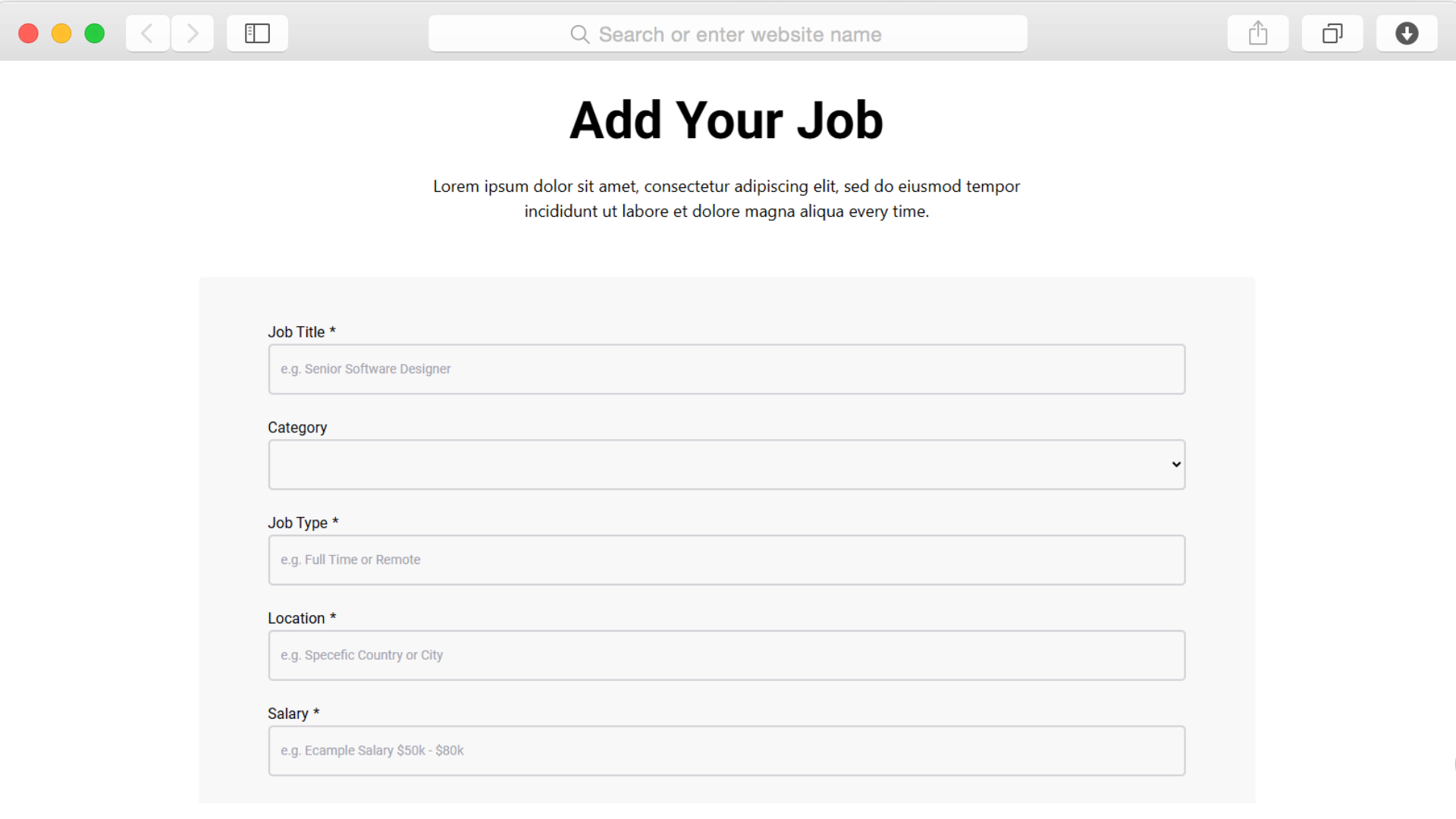The width and height of the screenshot is (1456, 819).
Task: Click the Location label
Action: pyautogui.click(x=297, y=619)
